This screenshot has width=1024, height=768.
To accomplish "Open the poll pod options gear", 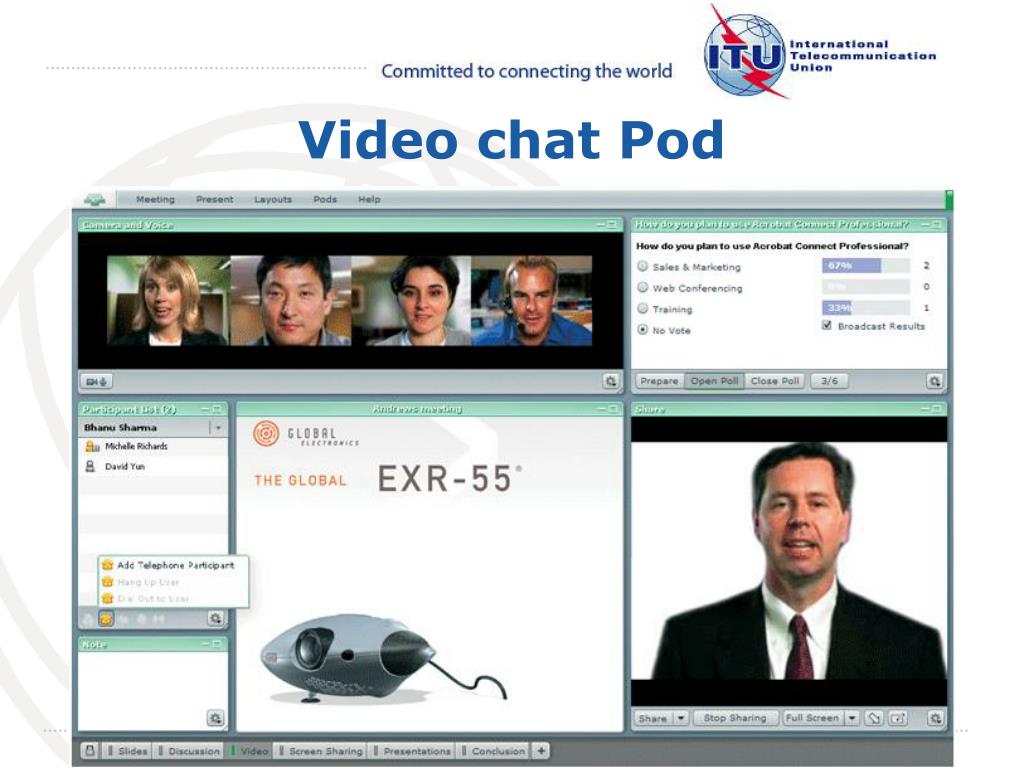I will [x=935, y=381].
